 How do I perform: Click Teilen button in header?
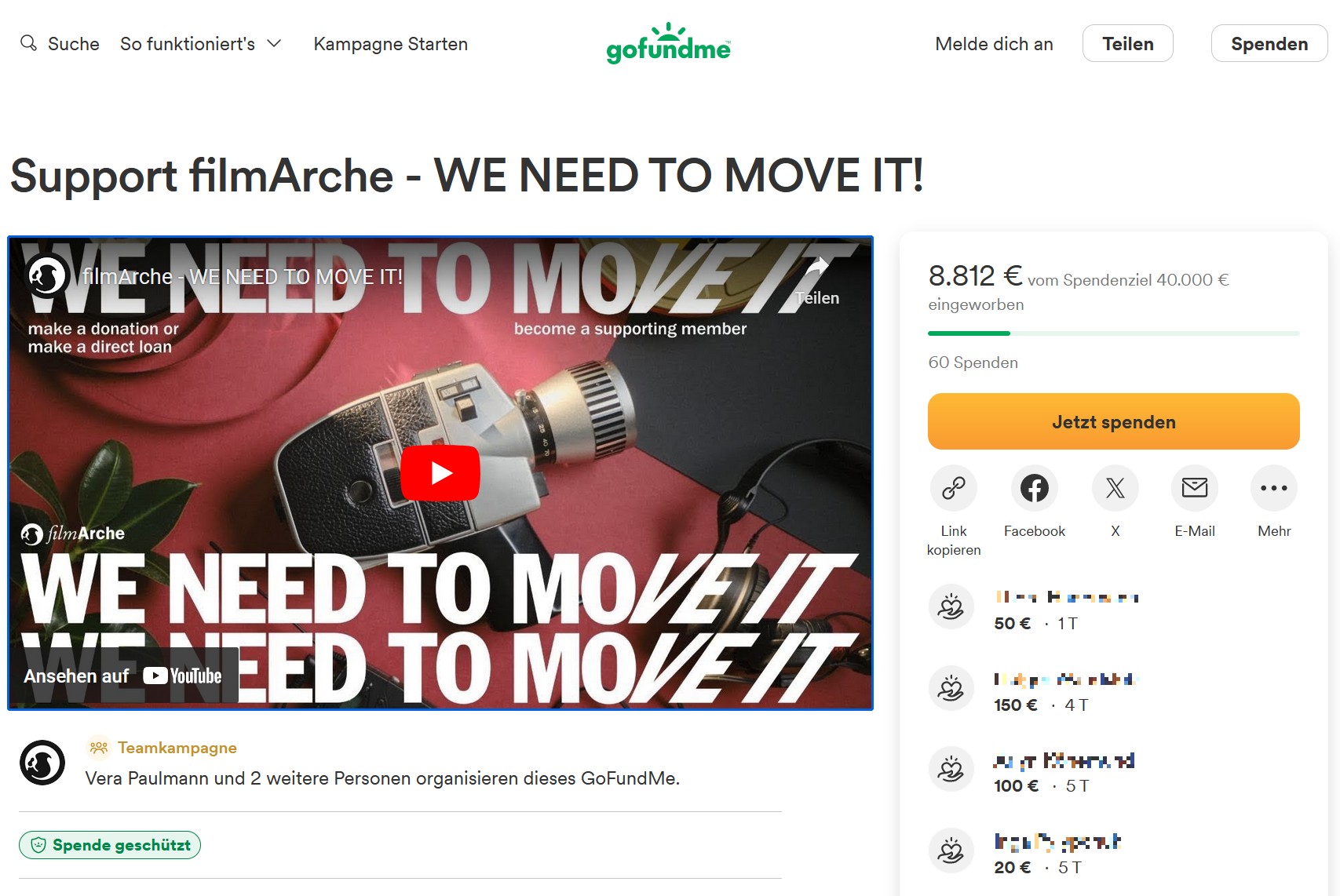coord(1127,43)
